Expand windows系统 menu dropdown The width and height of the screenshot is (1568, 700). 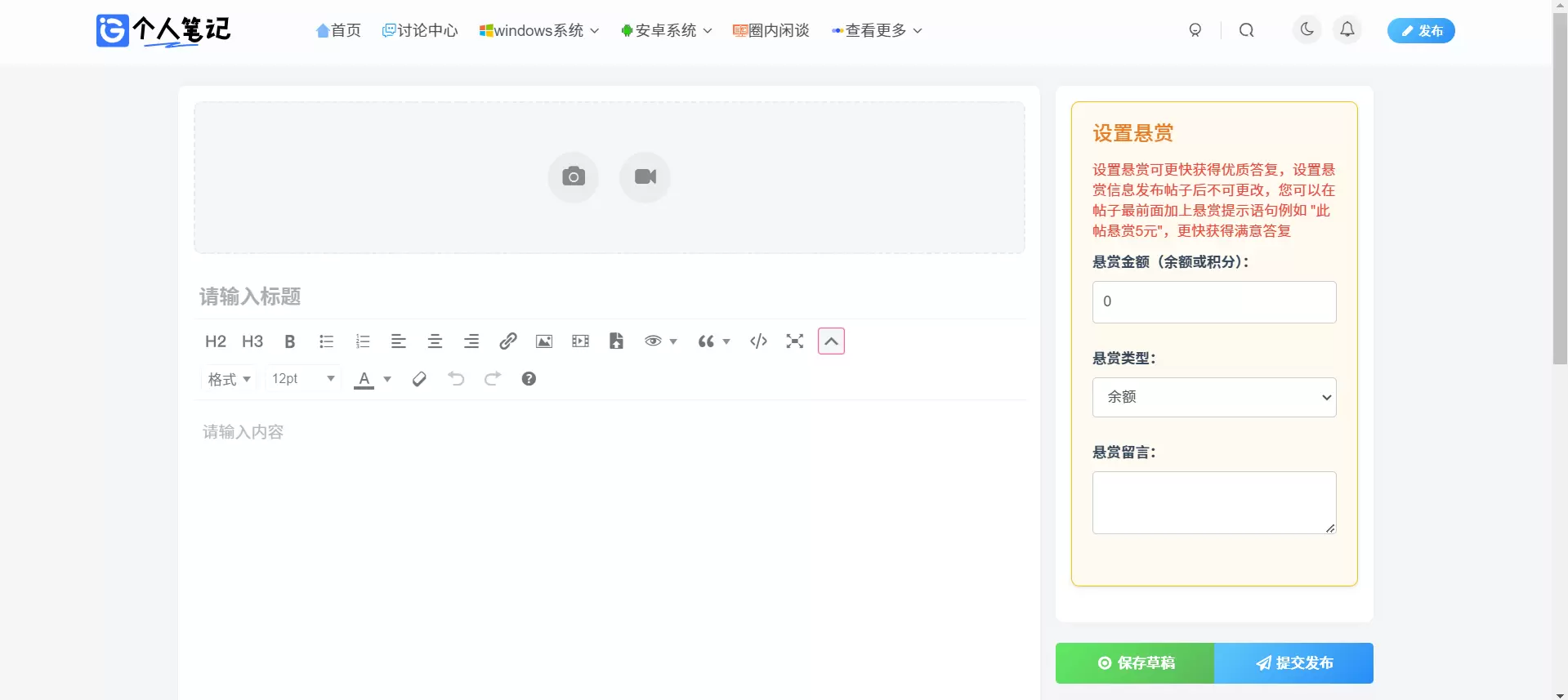[x=539, y=30]
